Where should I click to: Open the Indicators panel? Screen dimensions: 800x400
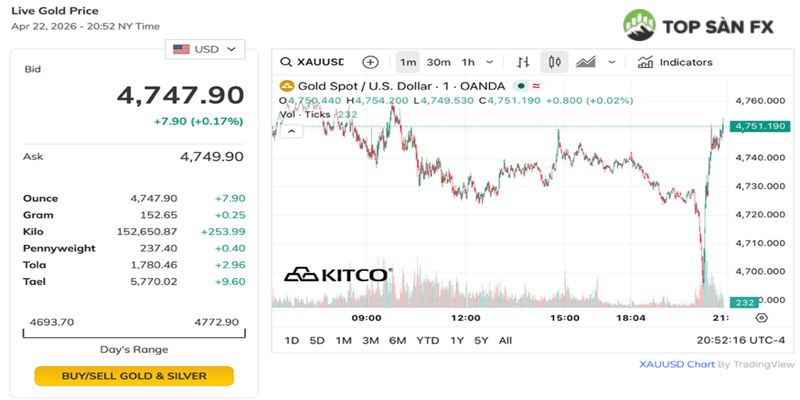point(675,62)
